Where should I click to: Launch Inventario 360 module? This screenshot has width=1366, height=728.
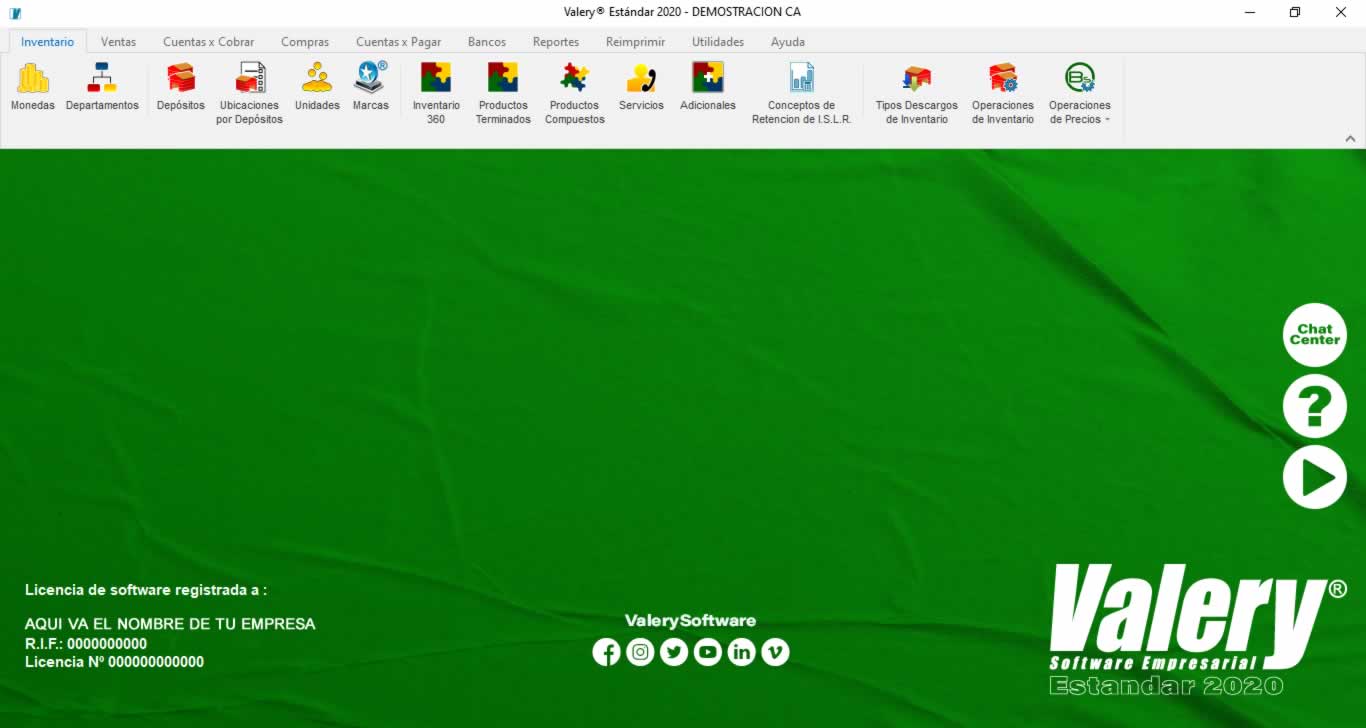(436, 80)
